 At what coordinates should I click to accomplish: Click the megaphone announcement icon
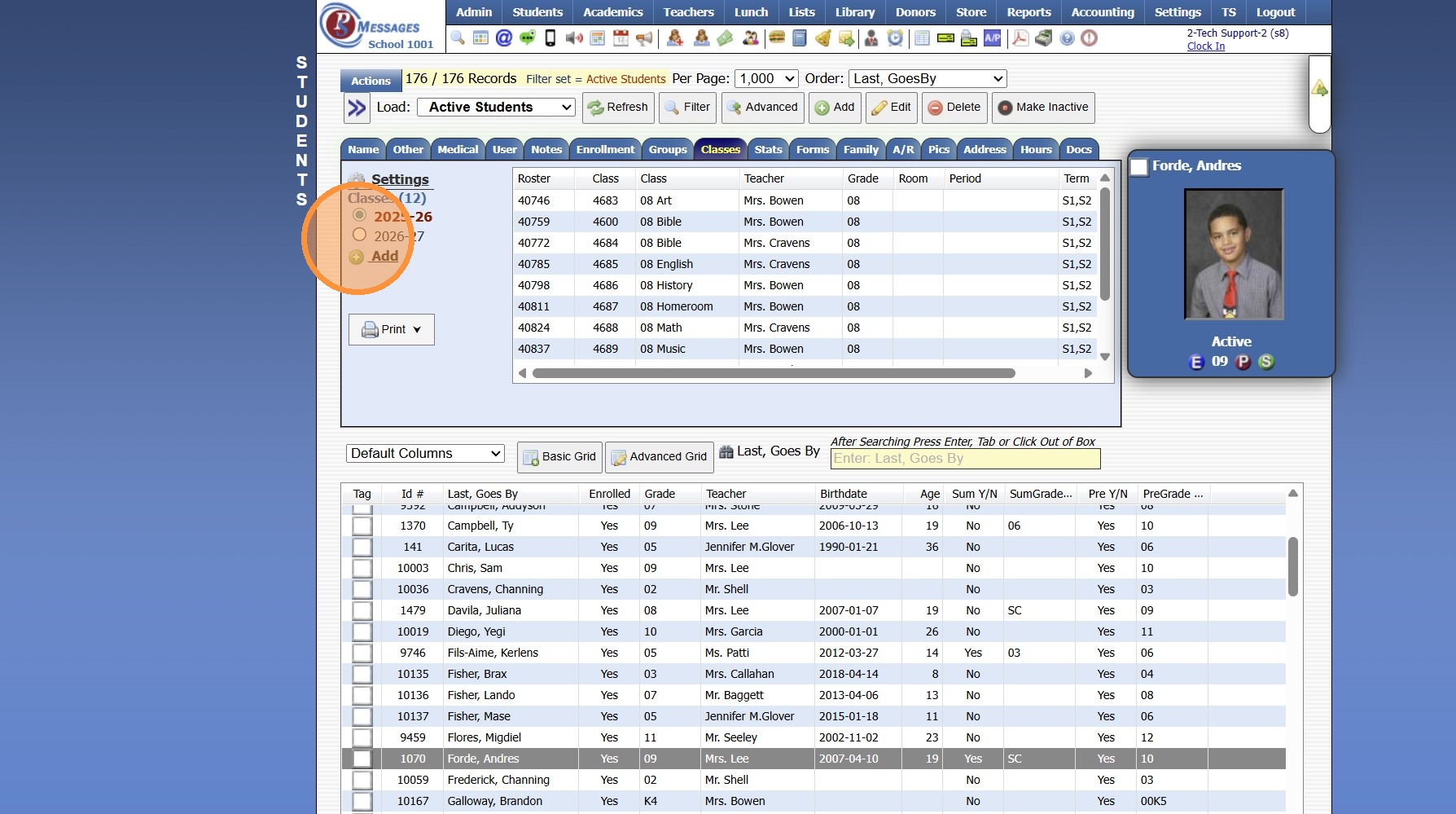click(644, 38)
